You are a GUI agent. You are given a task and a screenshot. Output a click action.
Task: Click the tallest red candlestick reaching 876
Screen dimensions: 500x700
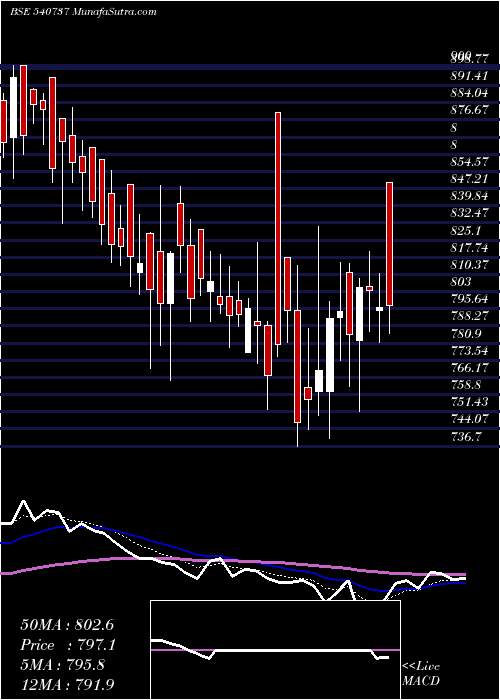pyautogui.click(x=278, y=228)
